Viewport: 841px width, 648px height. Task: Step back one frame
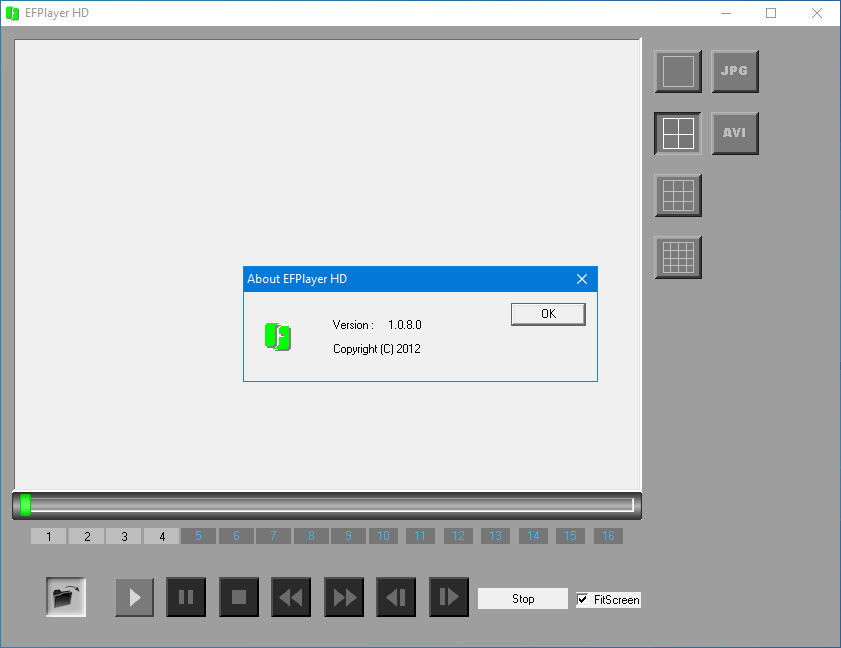point(396,598)
